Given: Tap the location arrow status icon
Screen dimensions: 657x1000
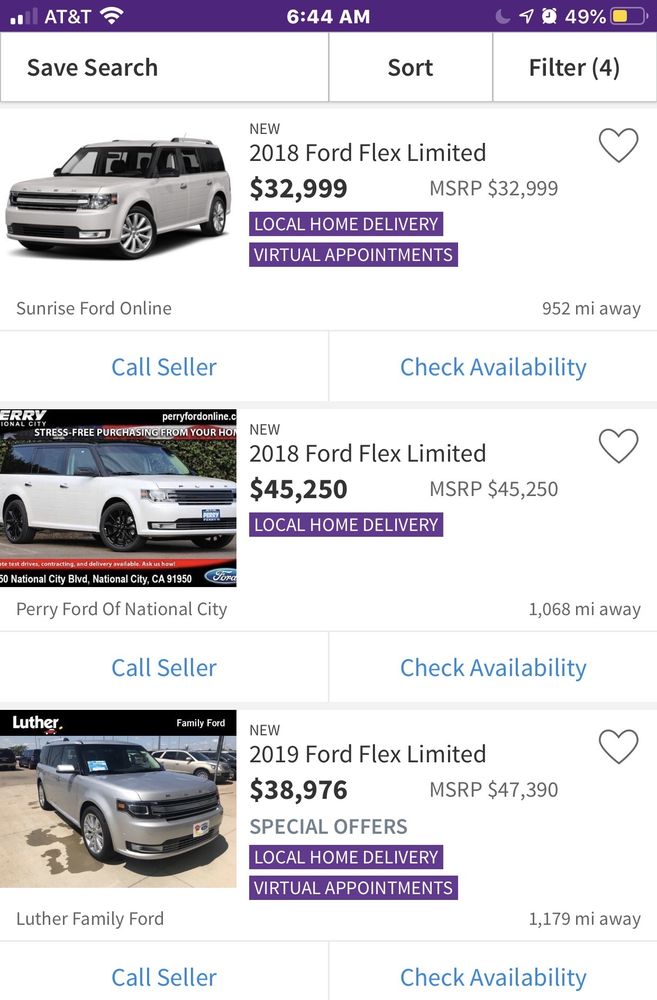Looking at the screenshot, I should click(526, 16).
